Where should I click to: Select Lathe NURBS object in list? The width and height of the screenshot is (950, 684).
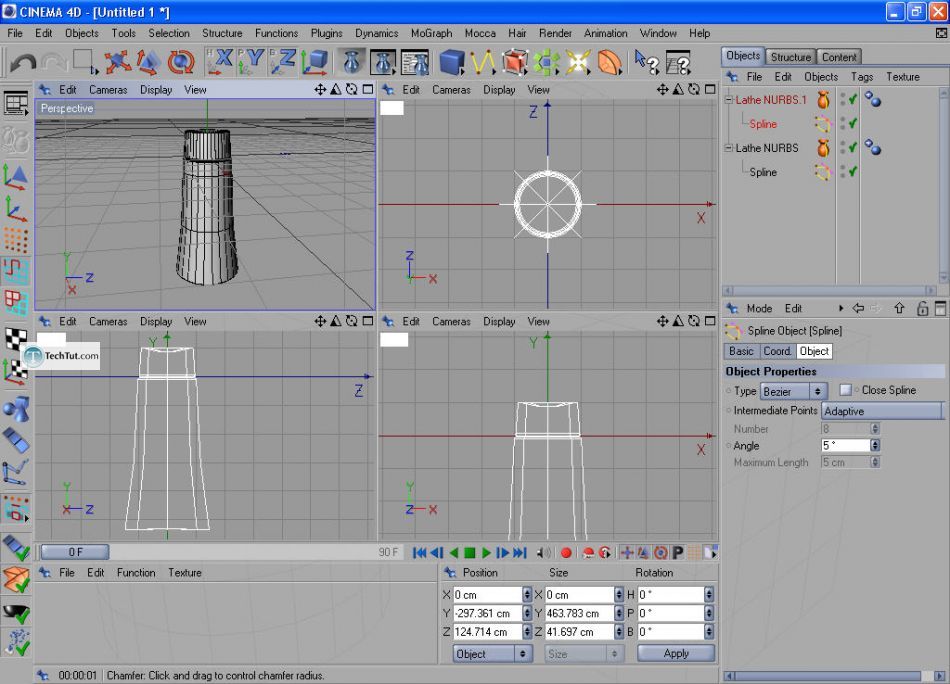tap(766, 148)
